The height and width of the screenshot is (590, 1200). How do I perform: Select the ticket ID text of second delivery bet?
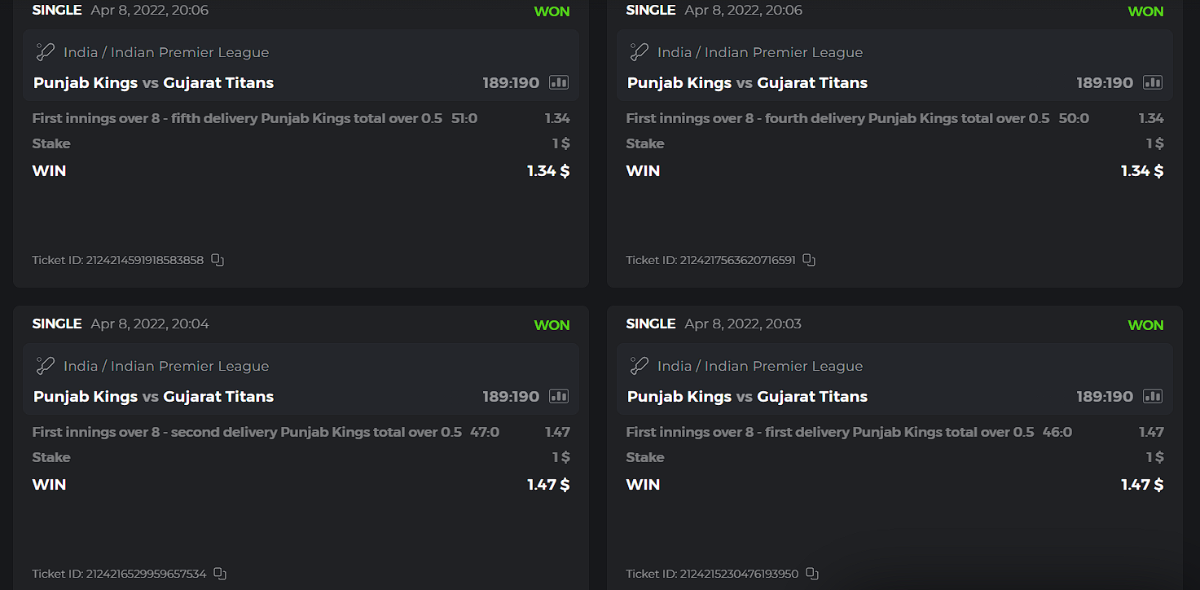tap(118, 574)
